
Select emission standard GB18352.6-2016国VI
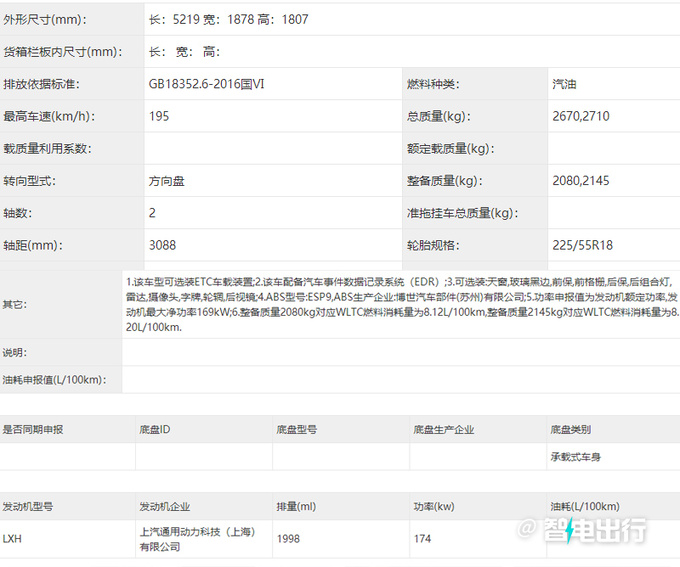click(x=206, y=84)
